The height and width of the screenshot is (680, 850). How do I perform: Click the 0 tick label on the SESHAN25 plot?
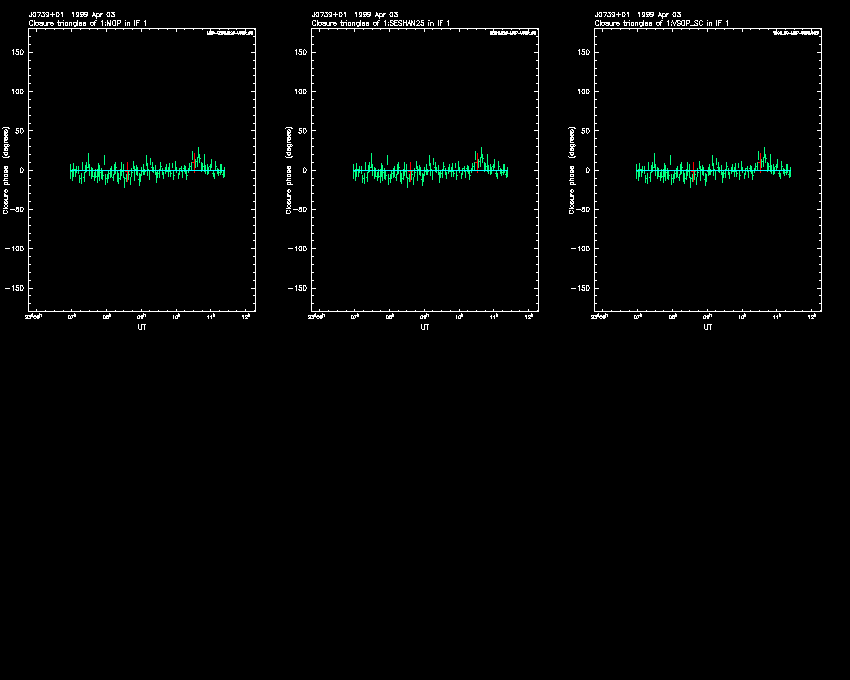[306, 170]
